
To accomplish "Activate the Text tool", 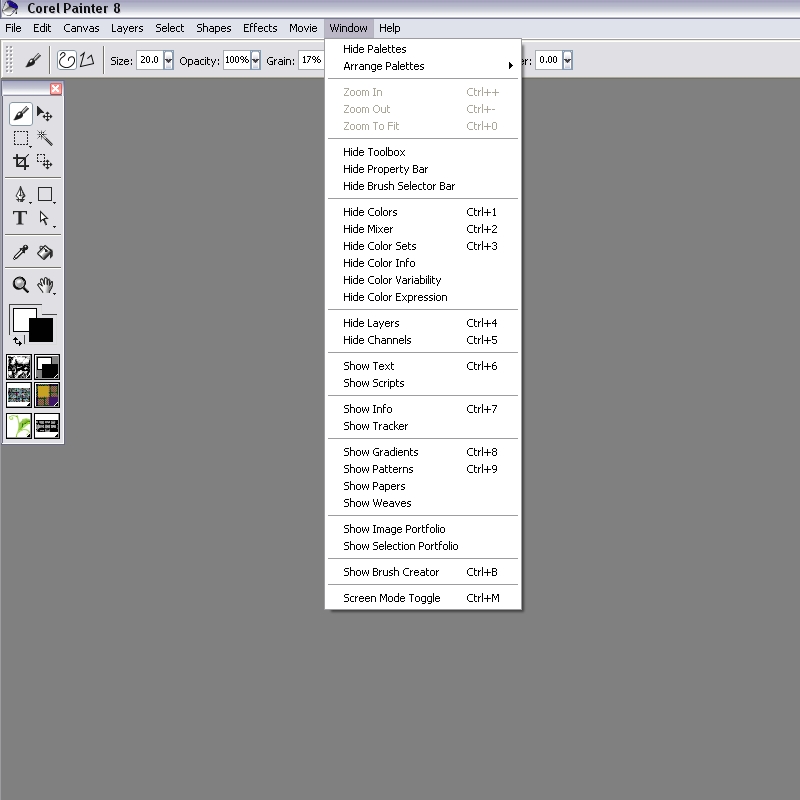I will coord(20,218).
